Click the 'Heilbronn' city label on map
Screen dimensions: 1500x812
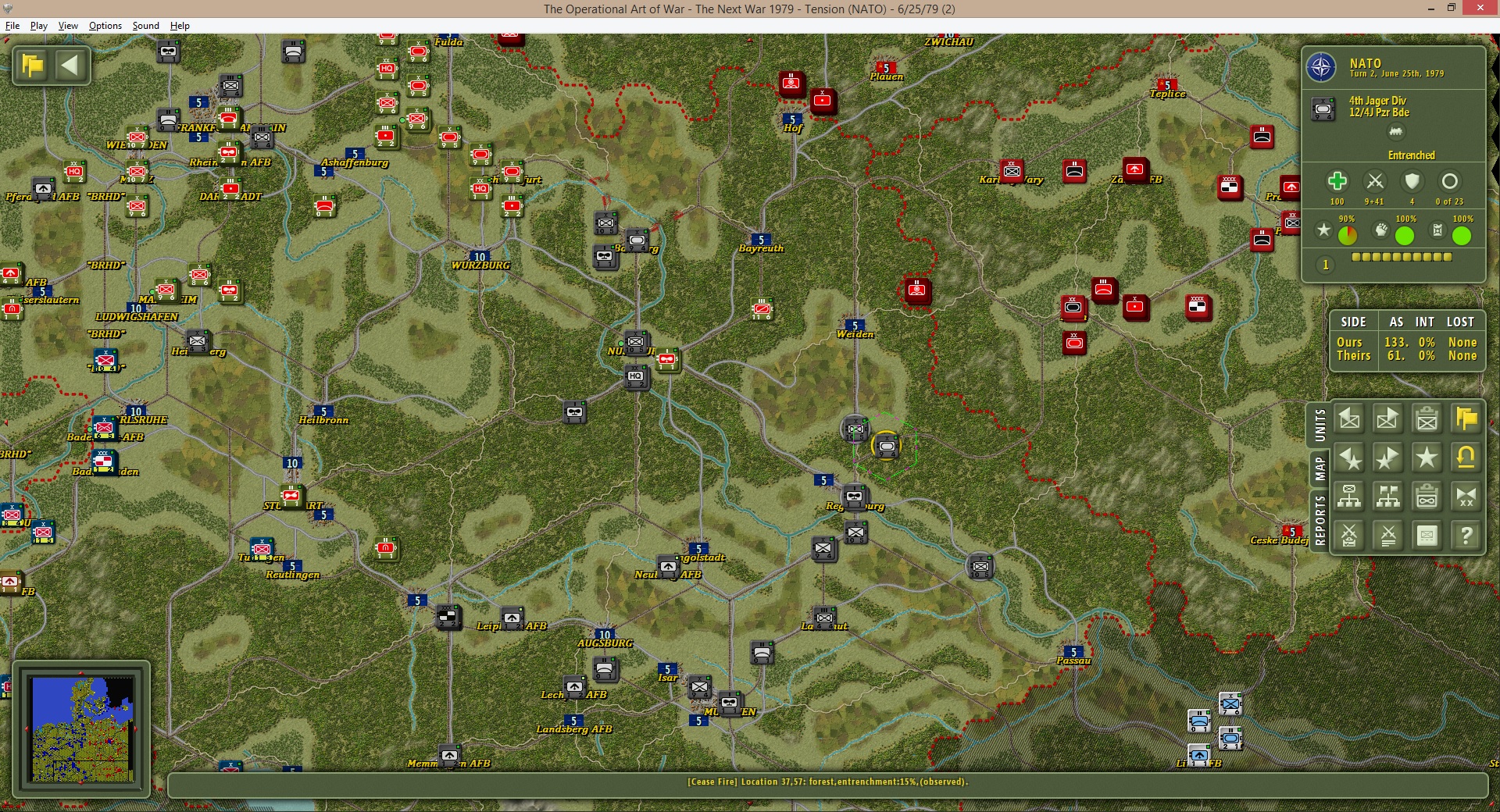323,420
